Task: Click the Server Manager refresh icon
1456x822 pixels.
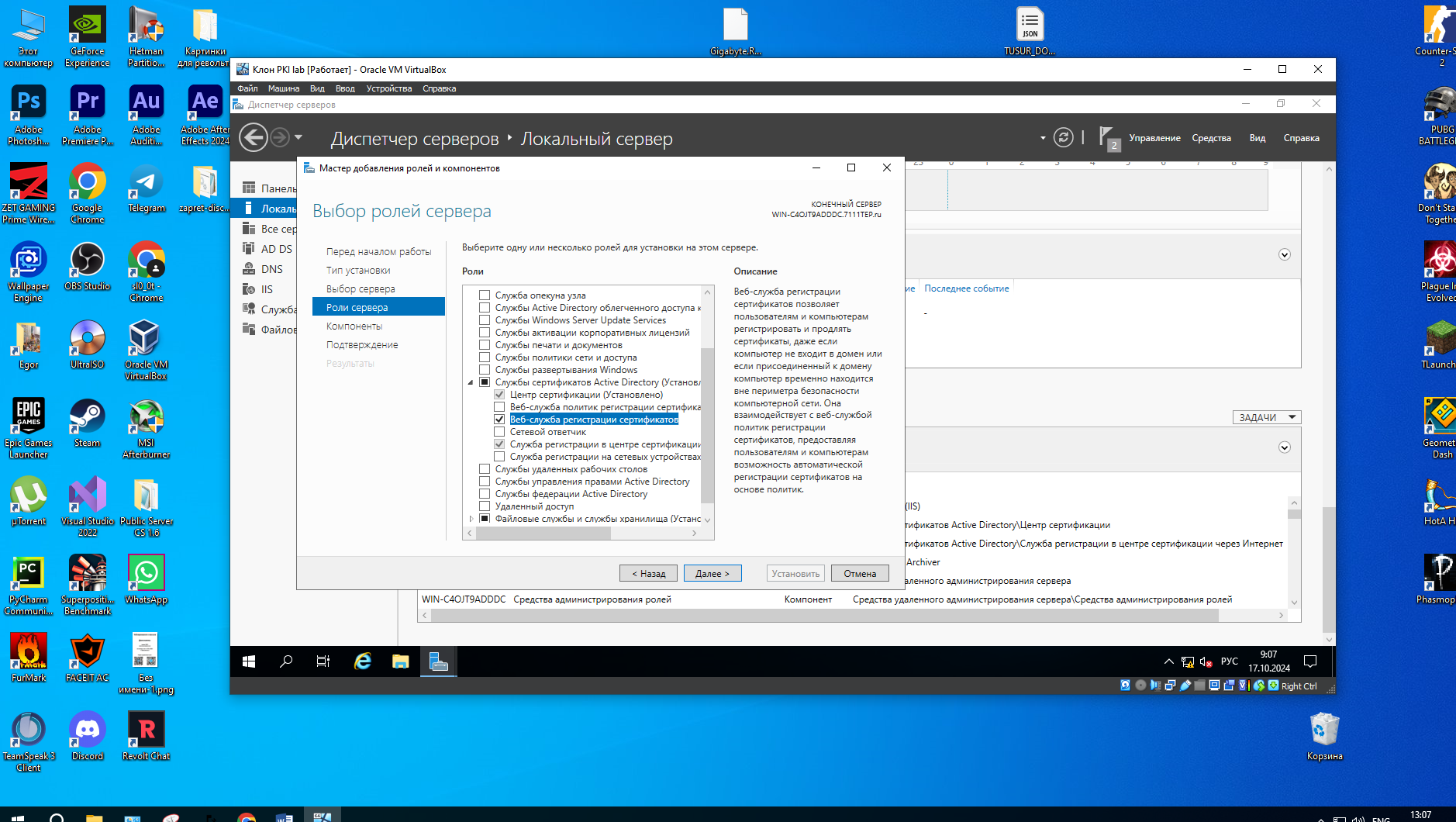Action: point(1064,138)
